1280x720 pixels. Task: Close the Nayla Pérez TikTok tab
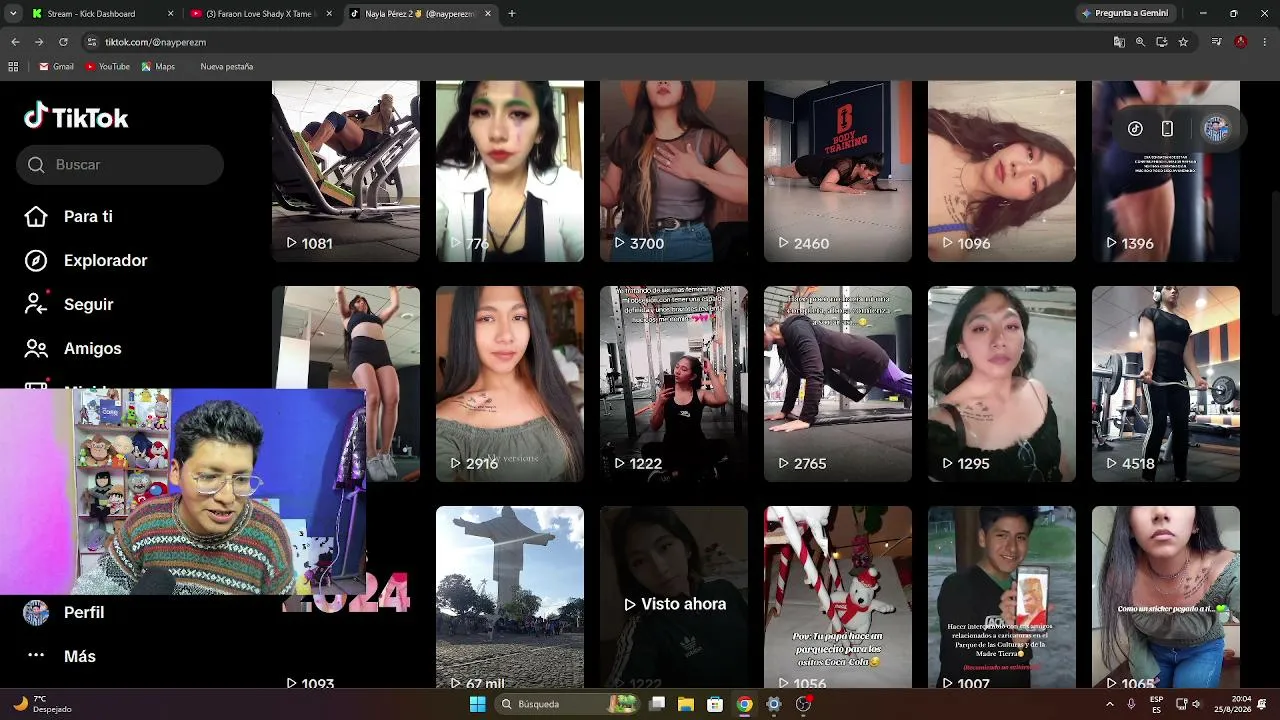pos(488,14)
